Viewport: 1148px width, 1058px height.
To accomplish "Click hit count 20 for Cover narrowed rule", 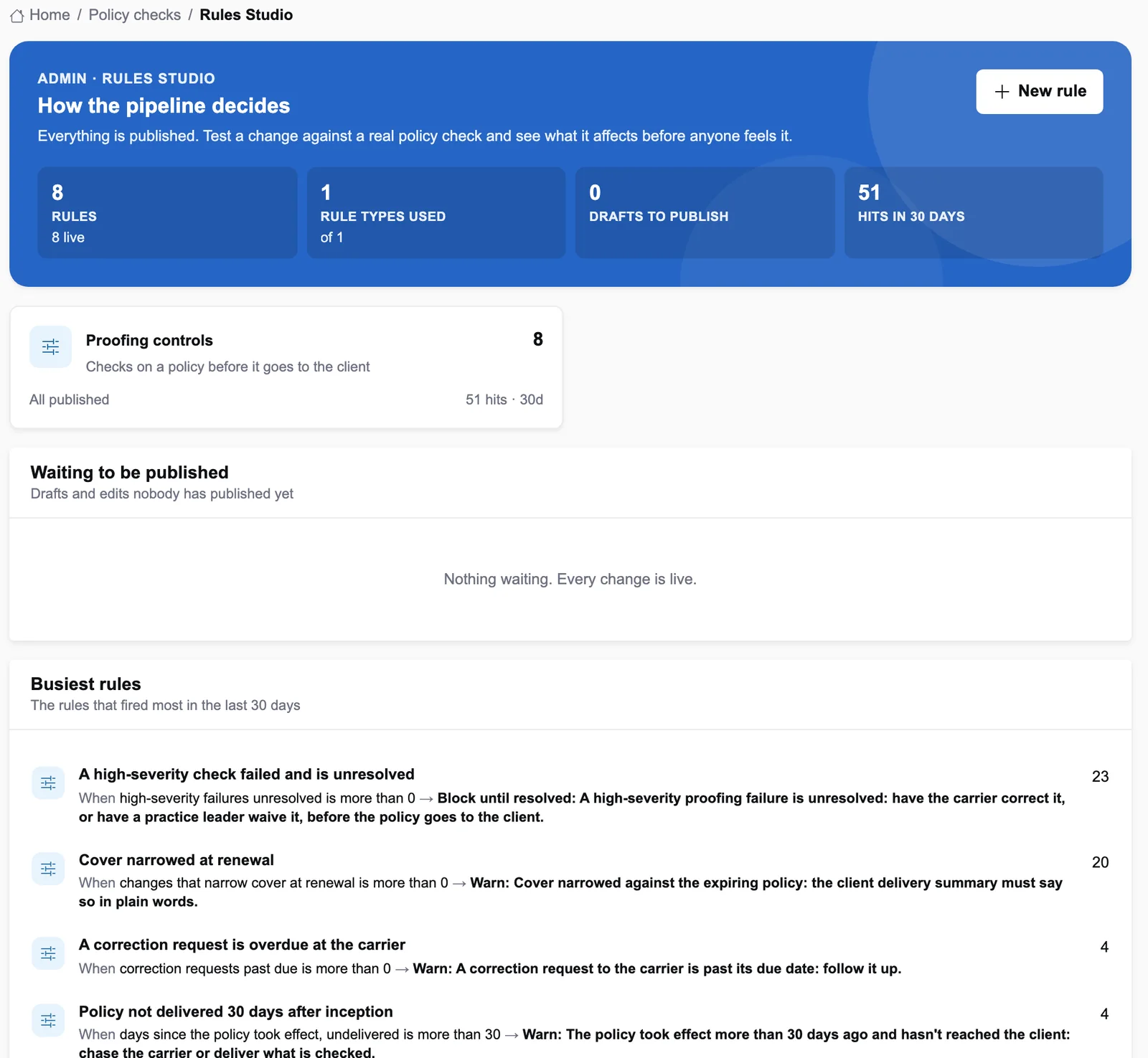I will click(1100, 862).
